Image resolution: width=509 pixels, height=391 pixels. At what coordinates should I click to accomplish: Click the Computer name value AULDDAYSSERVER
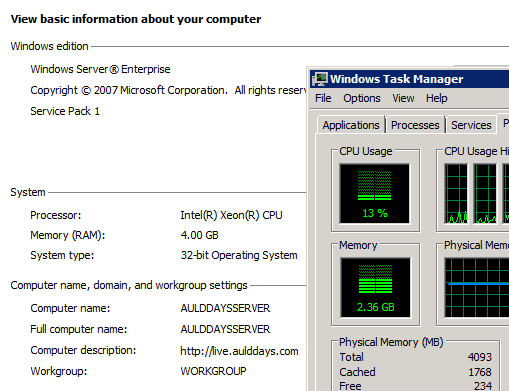click(225, 308)
